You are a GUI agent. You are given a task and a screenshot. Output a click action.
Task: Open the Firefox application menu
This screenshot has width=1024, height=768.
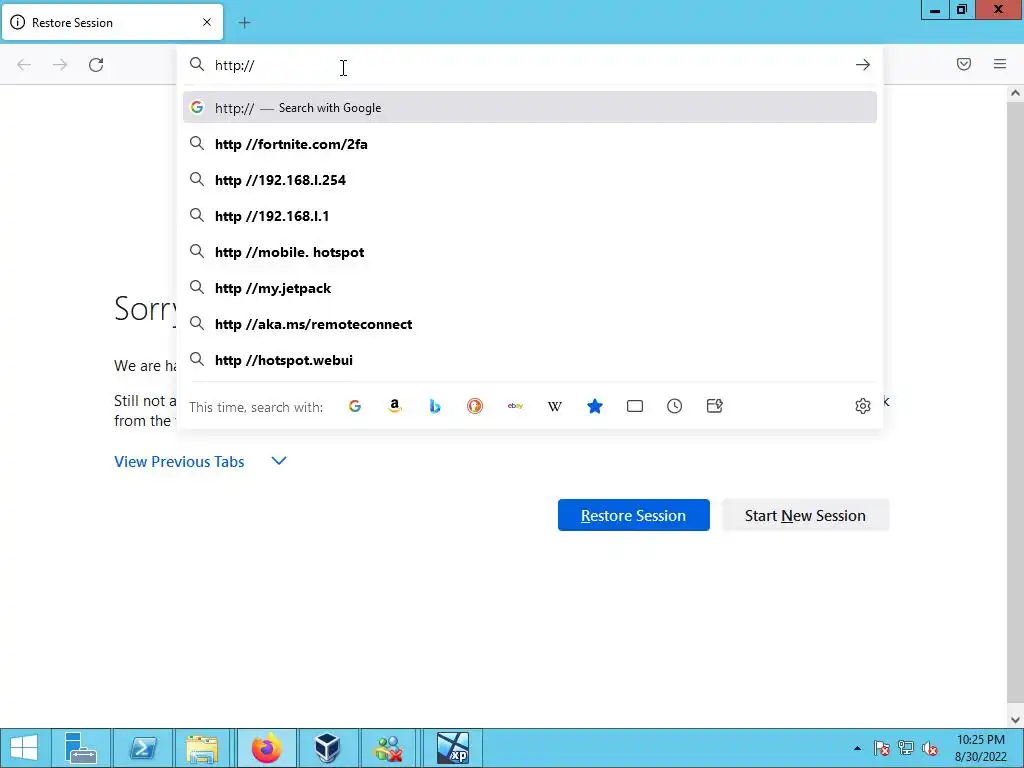(1000, 64)
